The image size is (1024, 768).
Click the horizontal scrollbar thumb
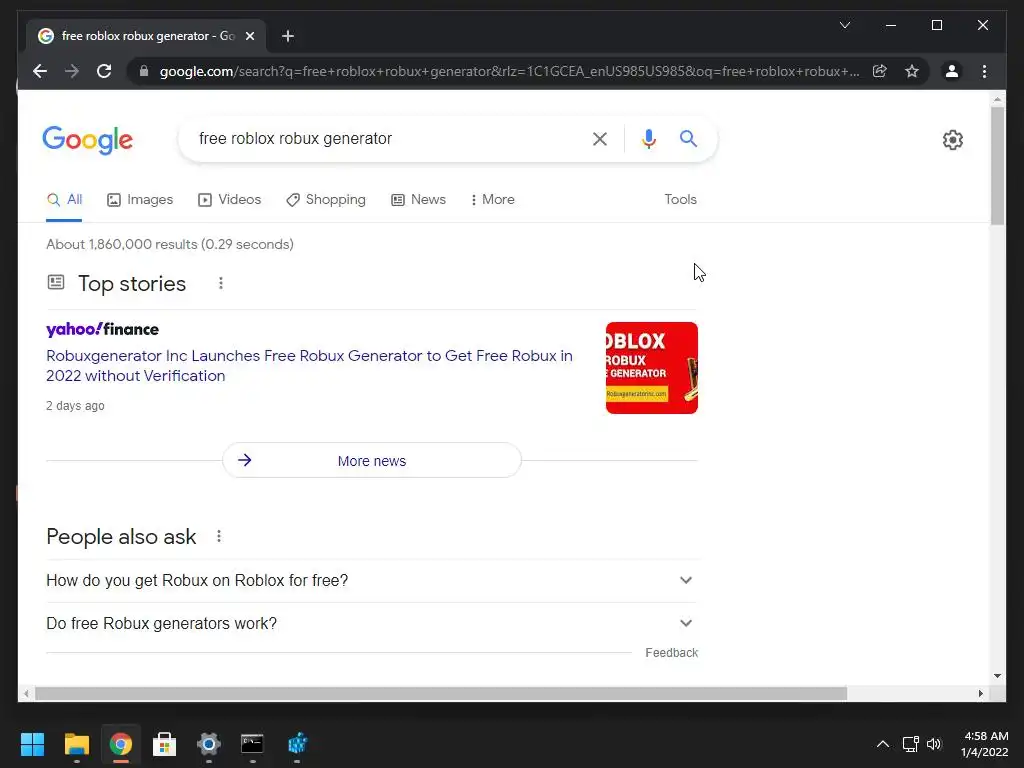pos(441,694)
